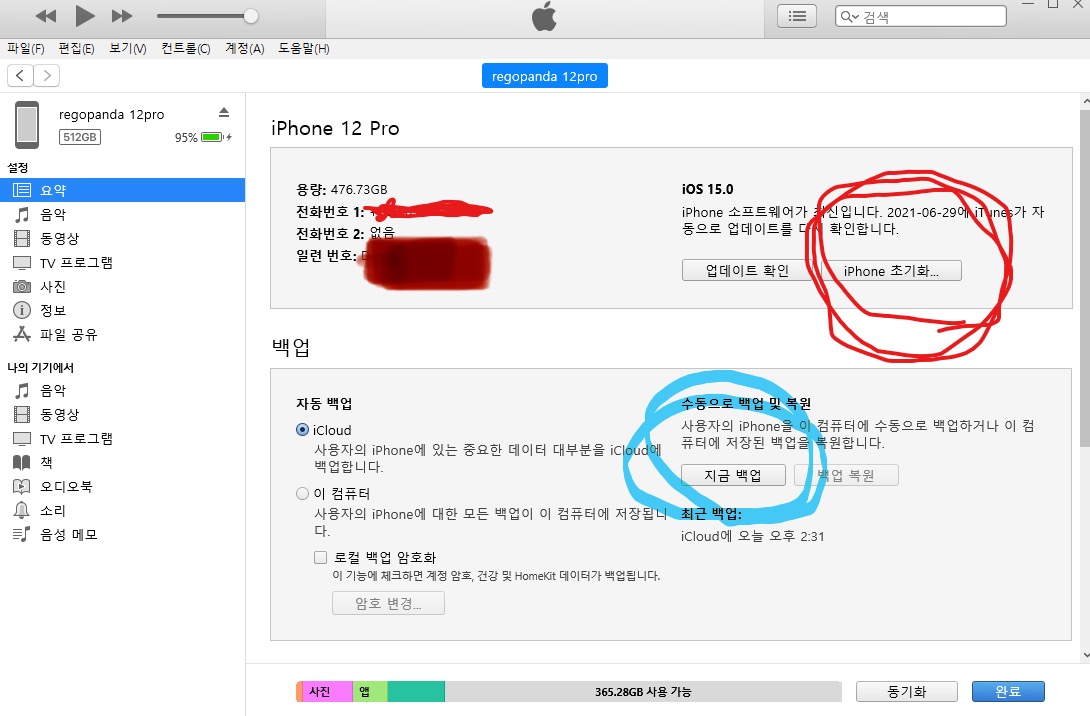Go forward with the right arrow
Viewport: 1090px width, 716px height.
[x=47, y=75]
